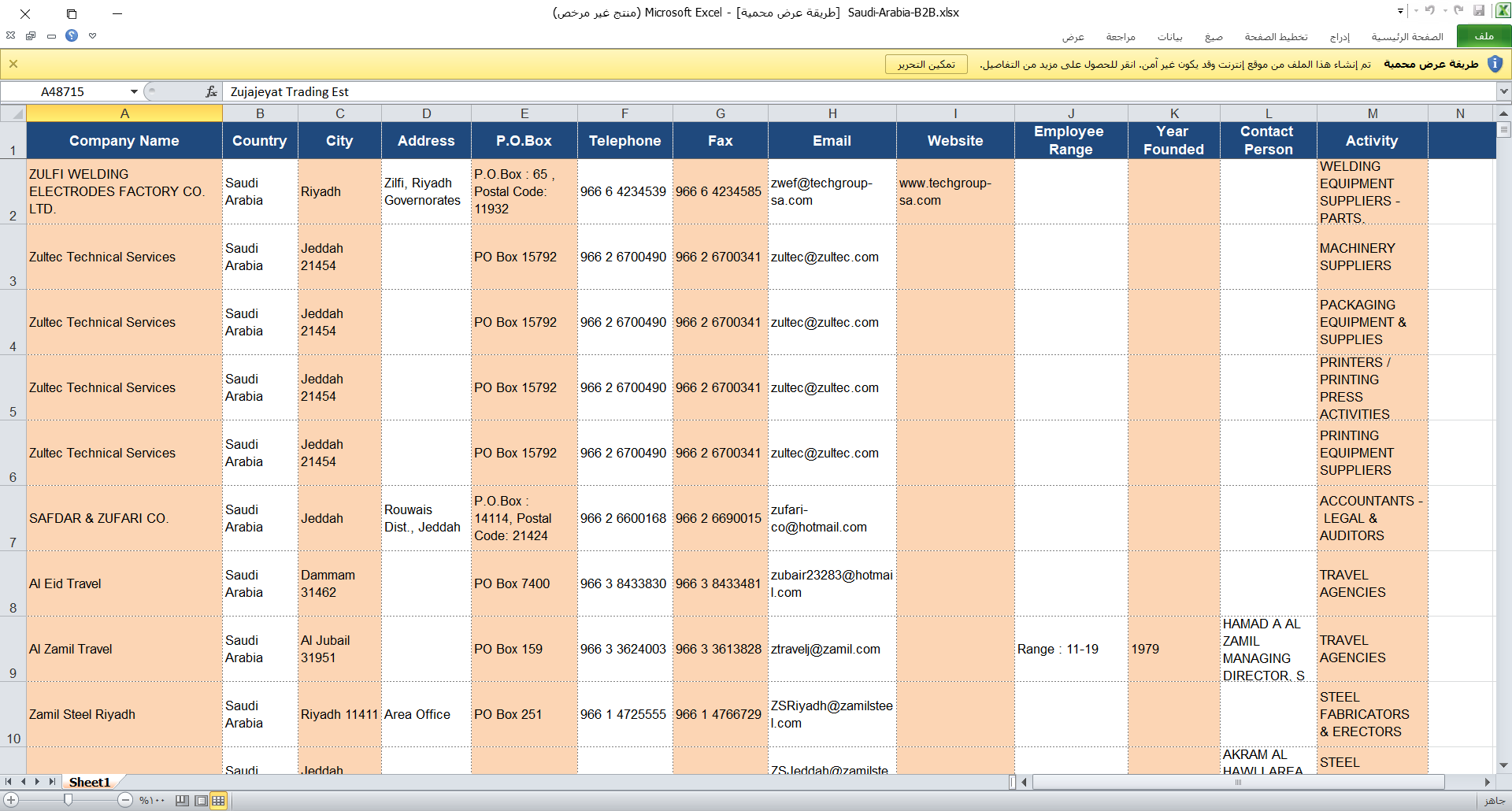Screen dimensions: 1512x811
Task: Switch to Normal grid view
Action: click(x=218, y=801)
